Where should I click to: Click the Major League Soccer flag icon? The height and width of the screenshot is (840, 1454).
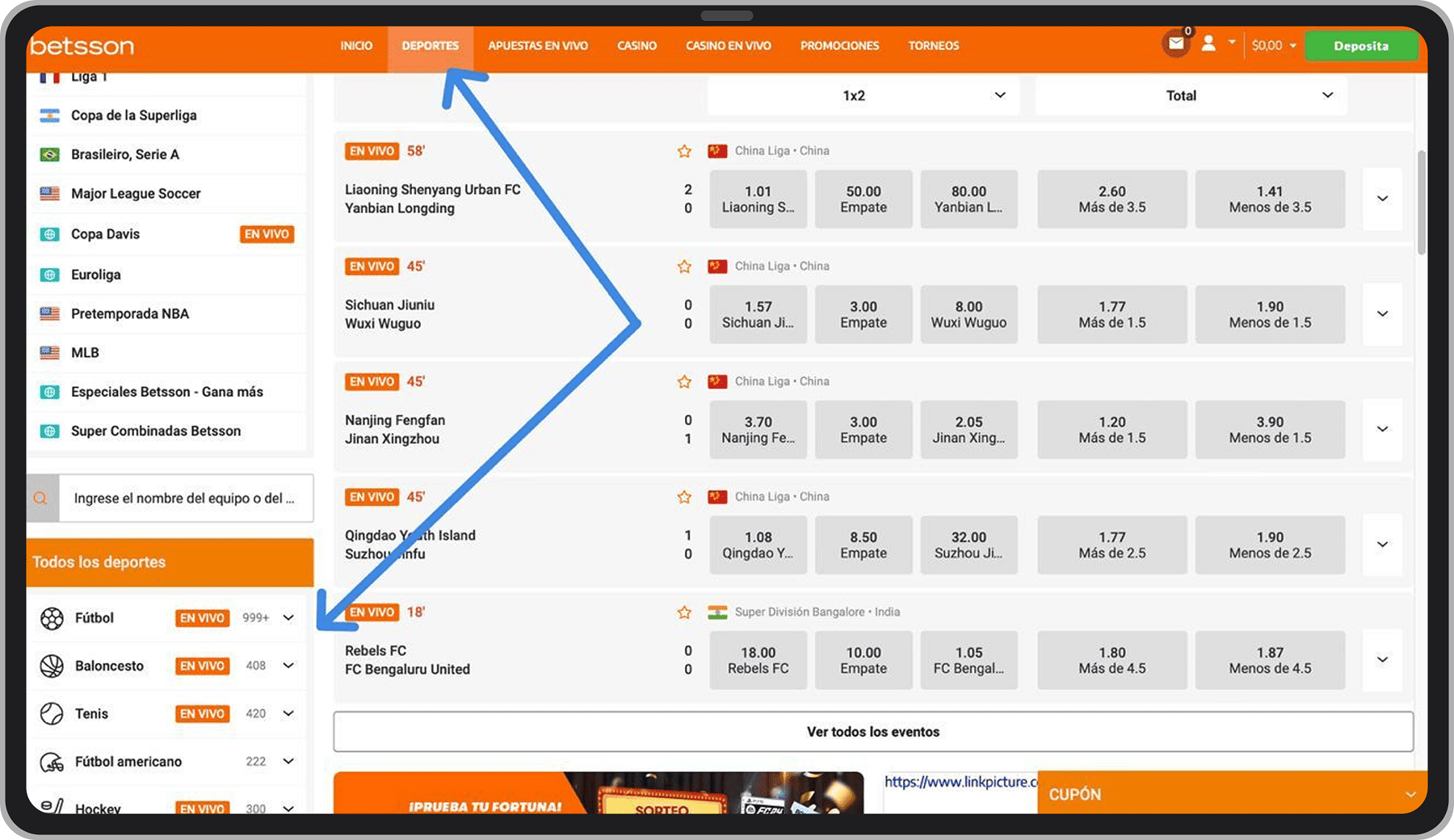tap(50, 194)
